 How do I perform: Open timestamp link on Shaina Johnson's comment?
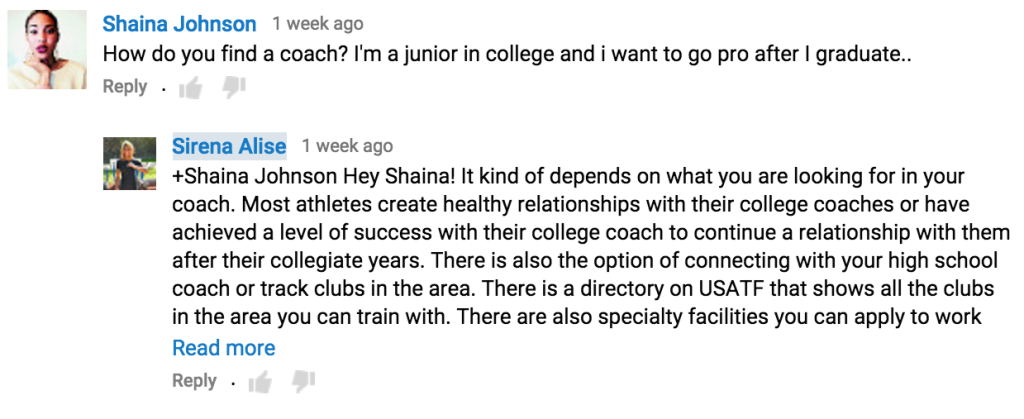pos(318,24)
